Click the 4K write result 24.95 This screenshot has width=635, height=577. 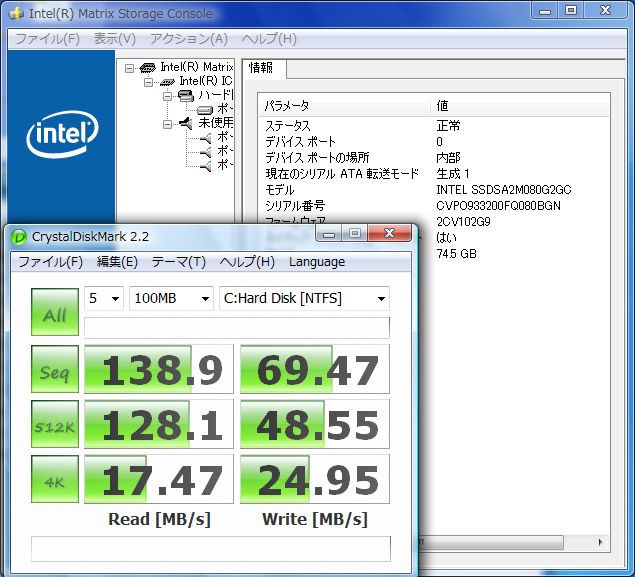[315, 479]
